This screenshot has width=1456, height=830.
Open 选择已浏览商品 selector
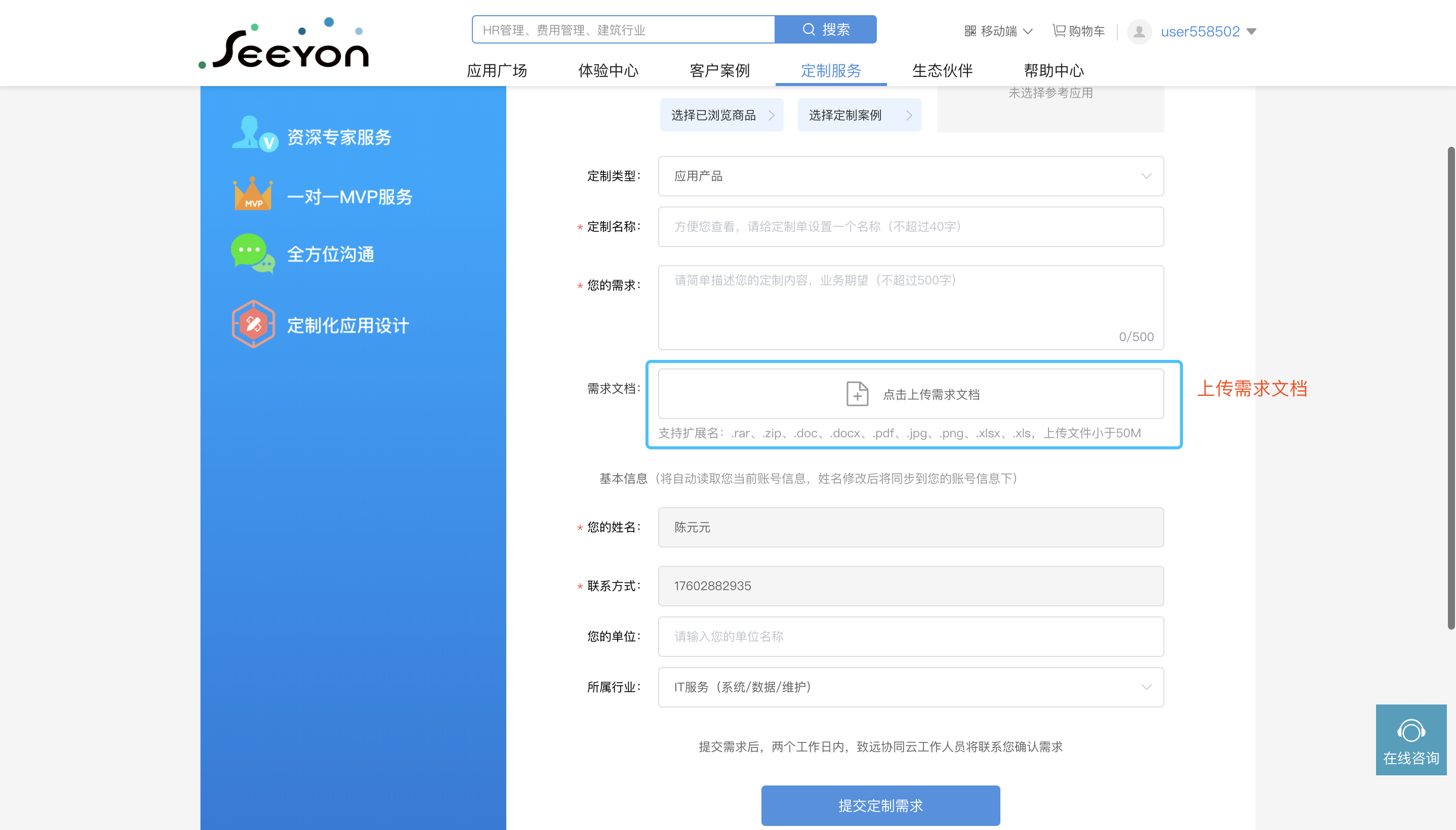click(x=722, y=115)
